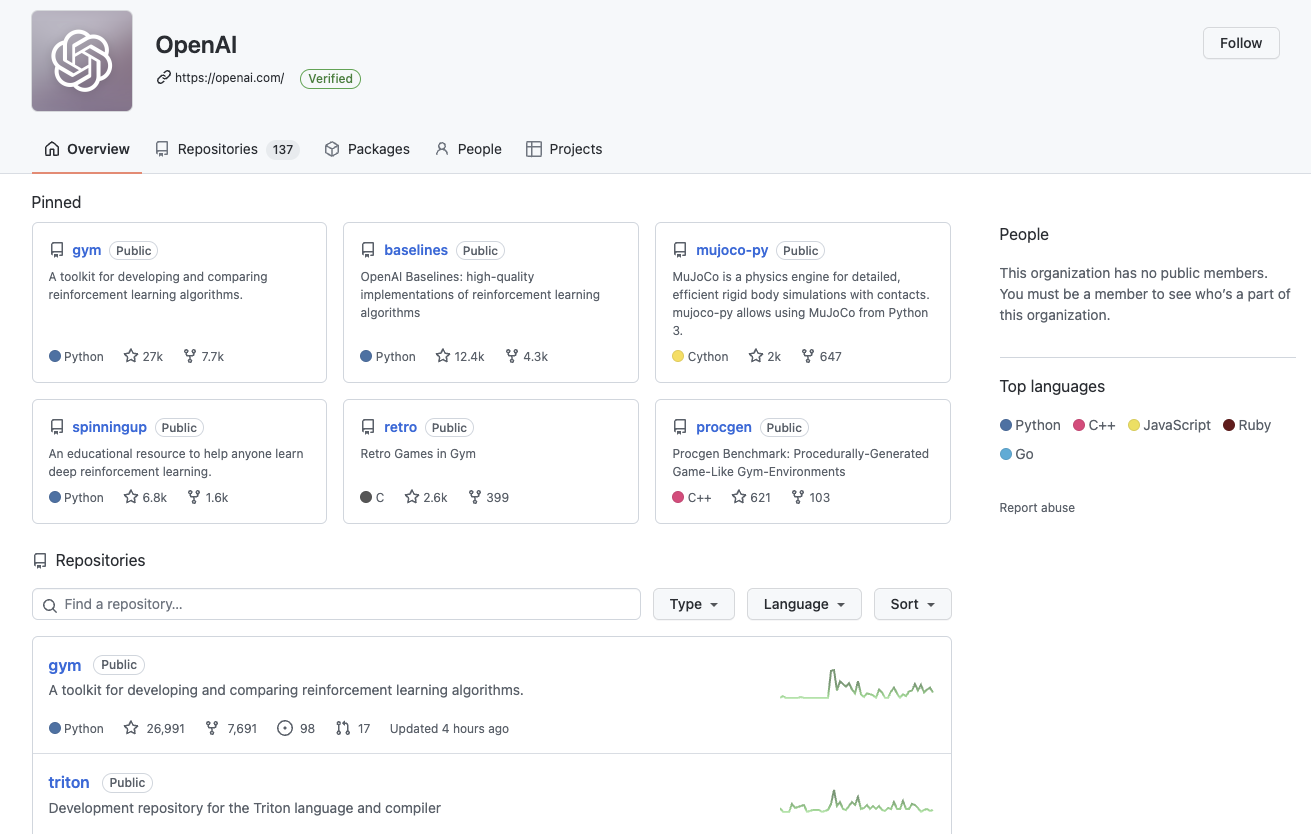The image size is (1311, 834).
Task: Click the Verified badge
Action: click(x=330, y=78)
